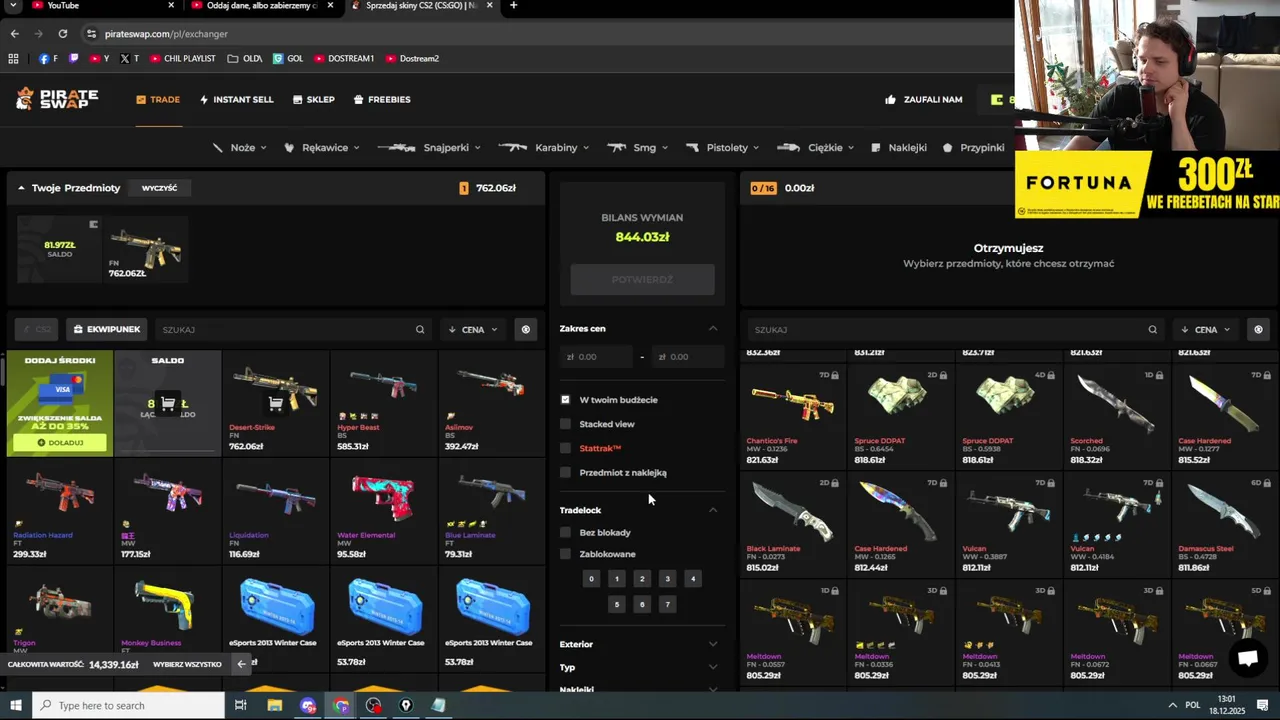Click the Wyczyść button in Twoje Przedmioty

159,188
